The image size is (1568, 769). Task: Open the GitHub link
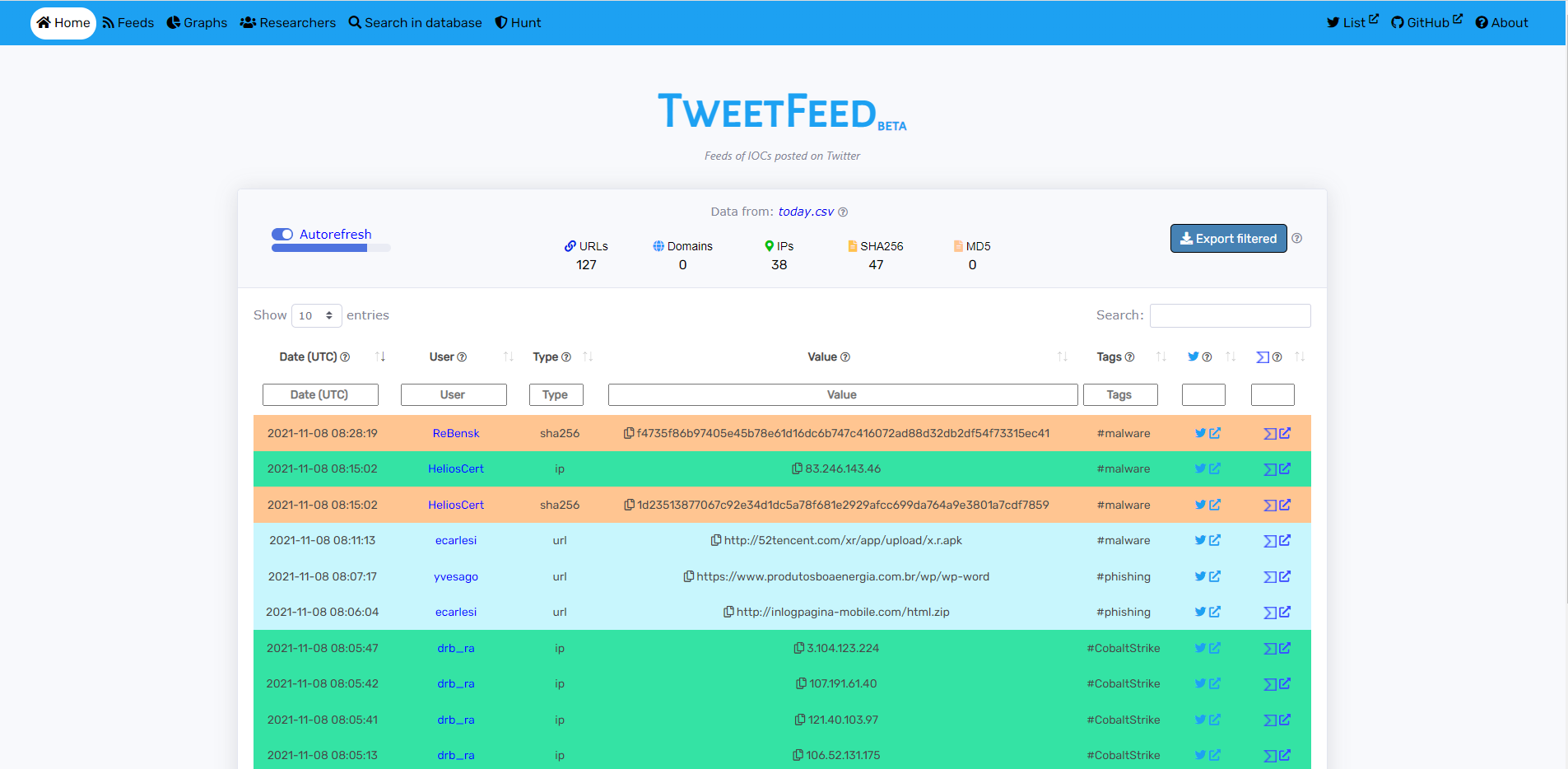click(x=1426, y=22)
